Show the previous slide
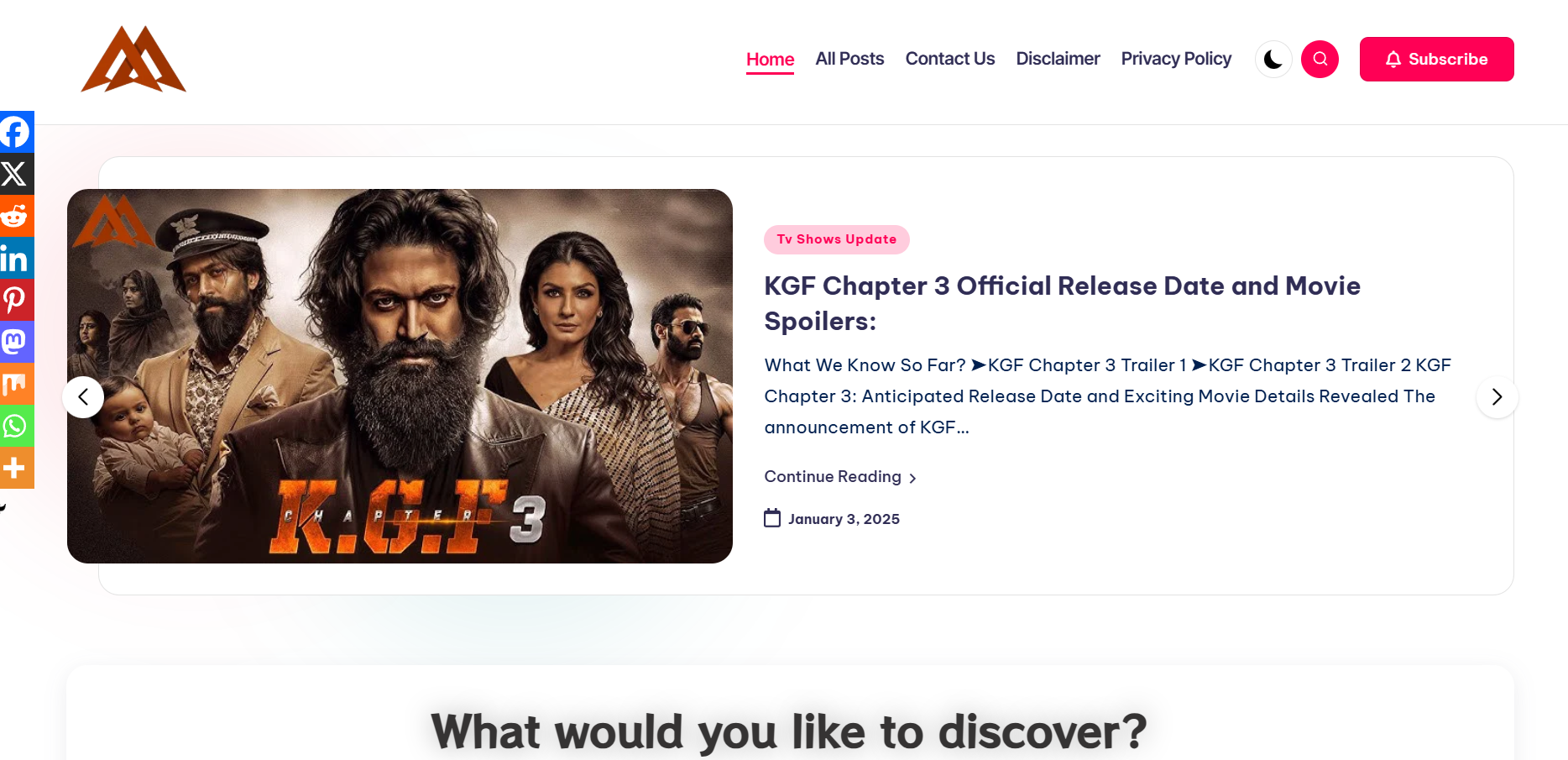 point(83,397)
